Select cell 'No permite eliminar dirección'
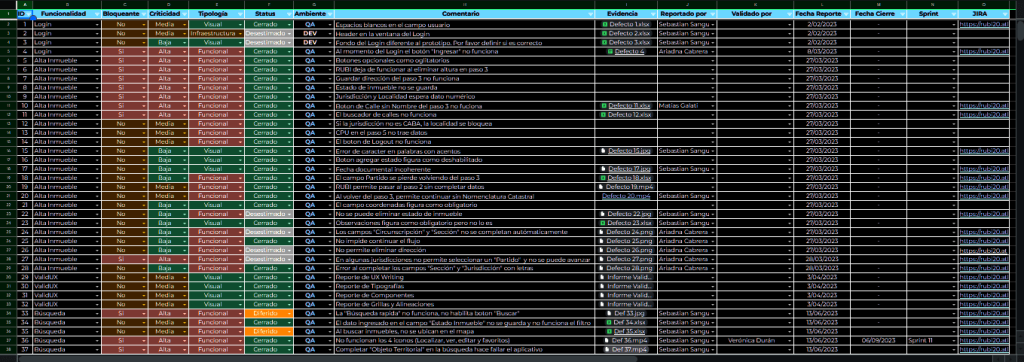 click(x=464, y=250)
